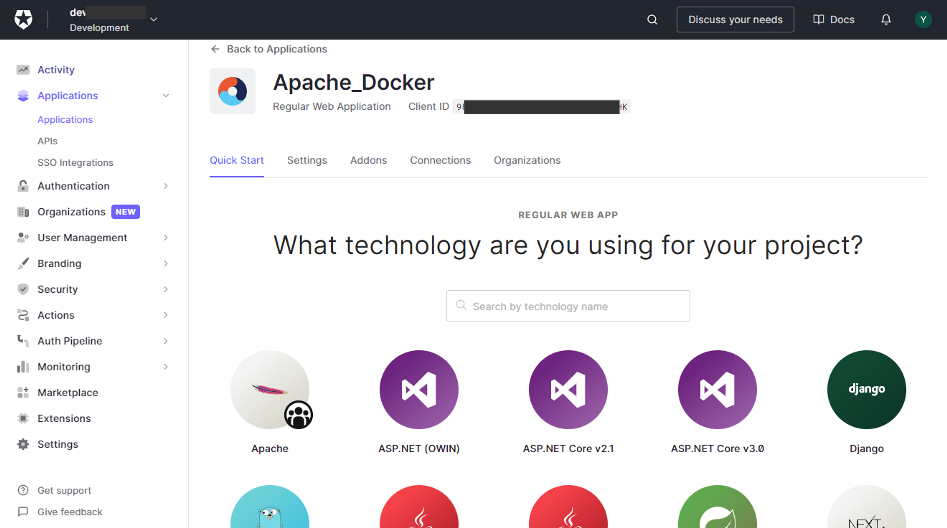Click the Security shield check icon
This screenshot has width=947, height=528.
pyautogui.click(x=23, y=289)
